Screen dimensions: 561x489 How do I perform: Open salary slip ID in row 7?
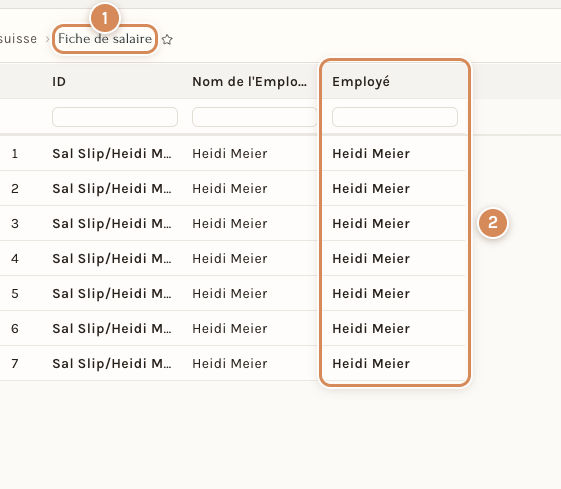112,364
